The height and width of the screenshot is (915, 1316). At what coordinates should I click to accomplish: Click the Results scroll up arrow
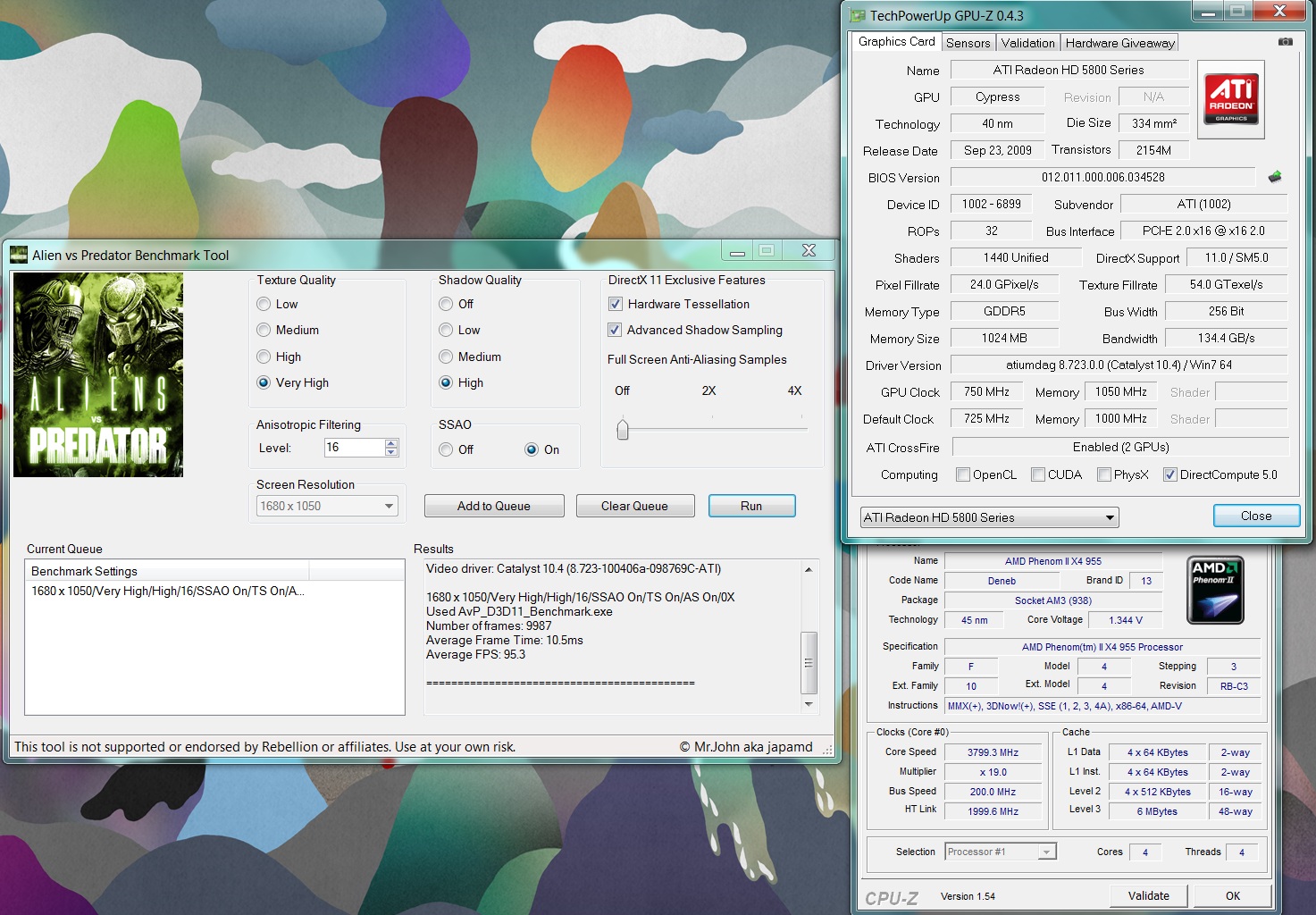pyautogui.click(x=809, y=570)
